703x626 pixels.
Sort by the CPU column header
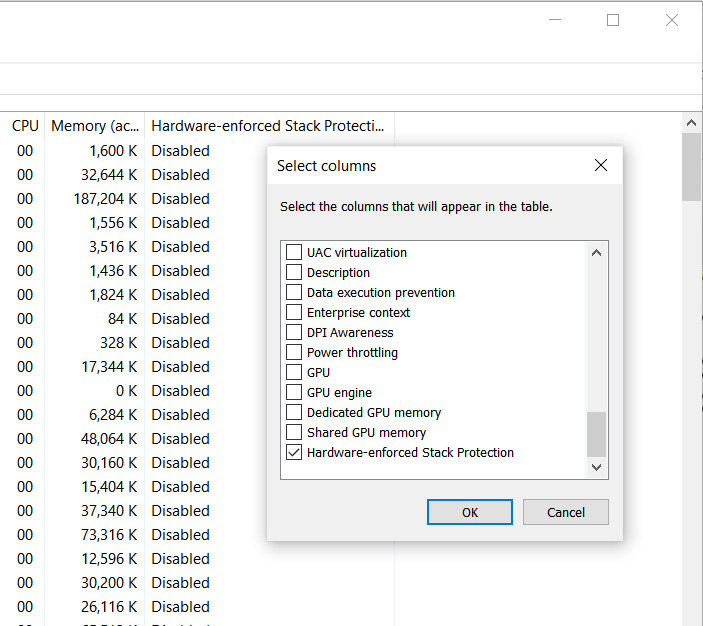point(25,126)
